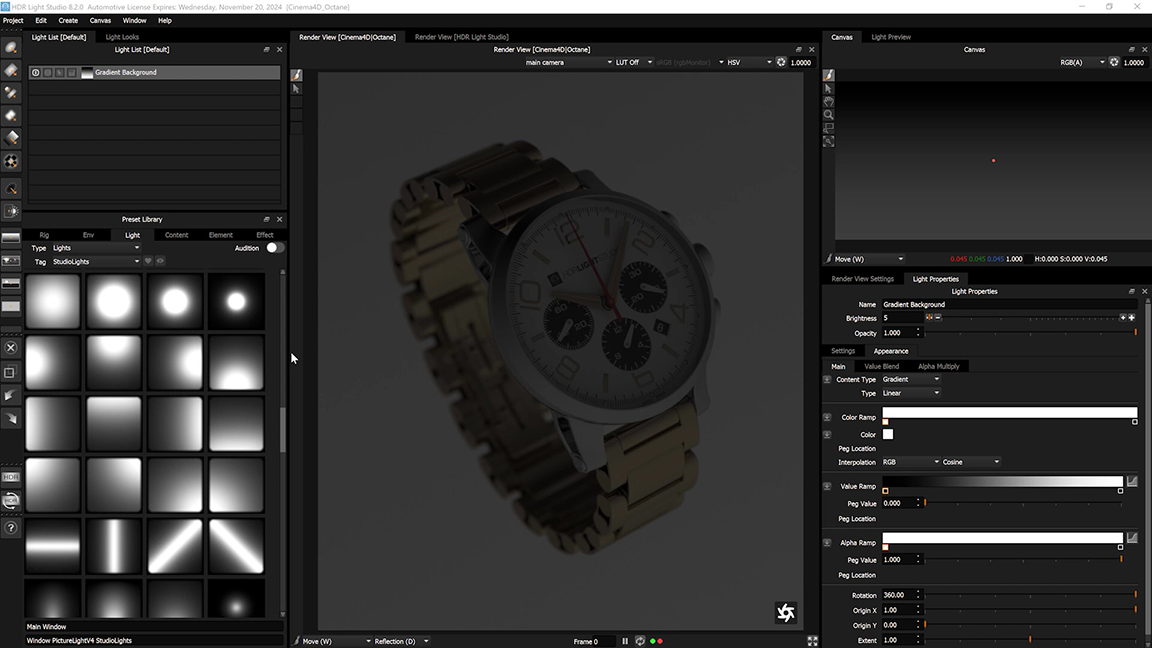Click the Canvas exposure aperture icon

click(1115, 62)
